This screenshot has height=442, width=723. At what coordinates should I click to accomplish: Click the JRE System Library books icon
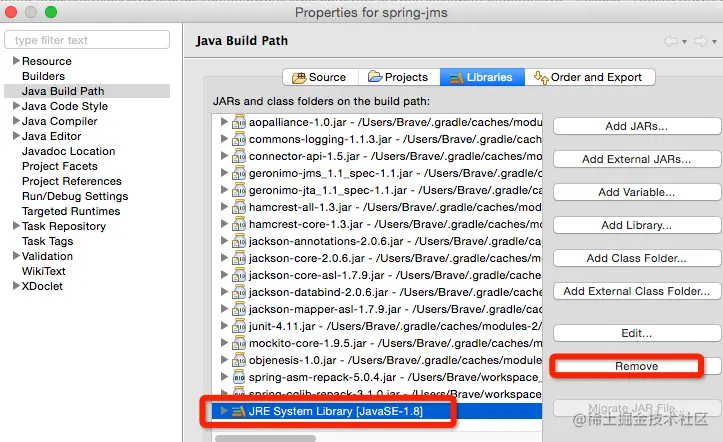click(238, 411)
